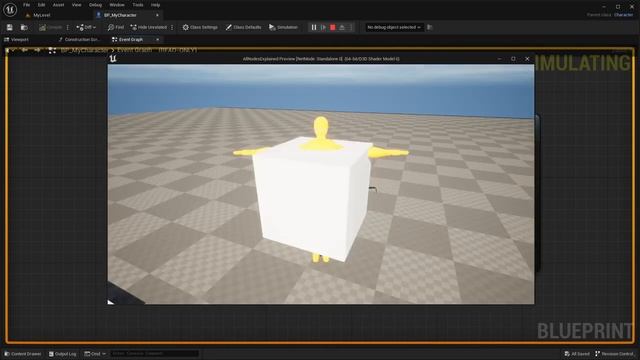Click the graph icon in breadcrumb bar
This screenshot has height=360, width=640.
tap(52, 50)
